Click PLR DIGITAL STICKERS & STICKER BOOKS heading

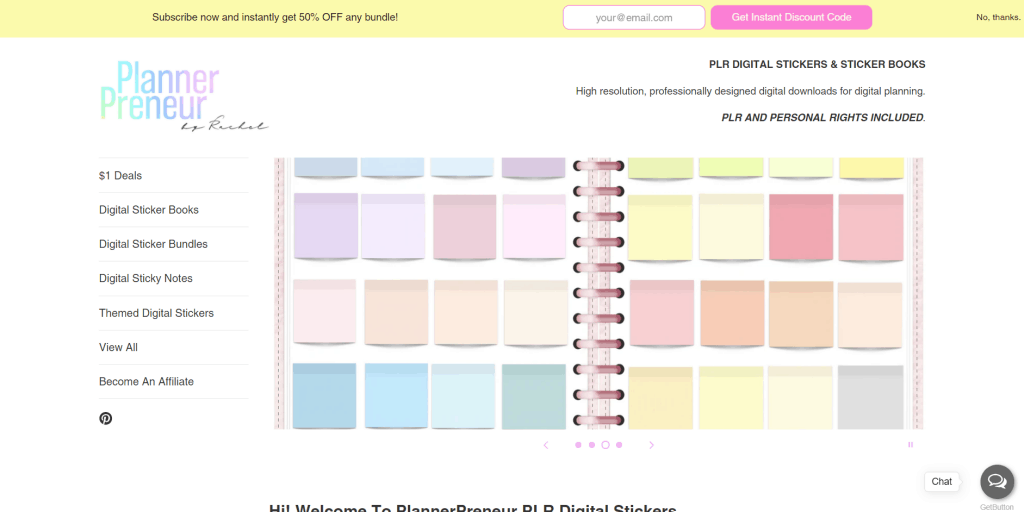(x=817, y=65)
